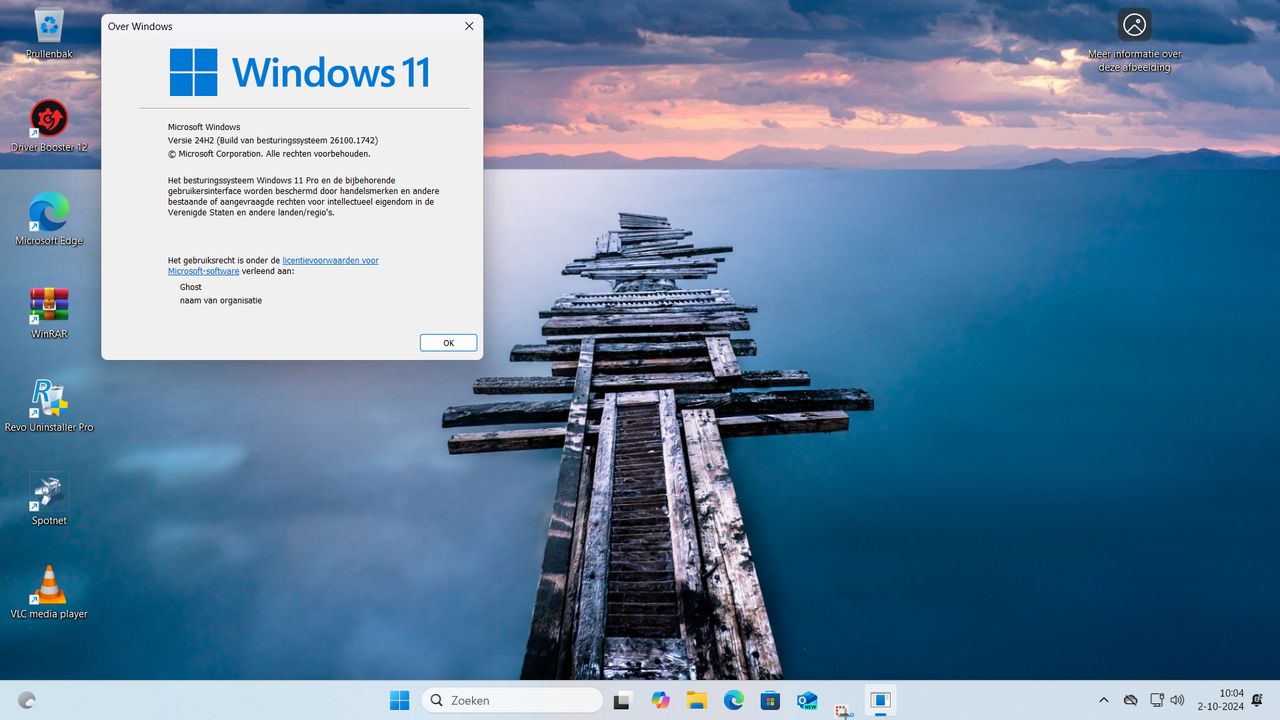Select the WinRAR desktop shortcut

[49, 313]
